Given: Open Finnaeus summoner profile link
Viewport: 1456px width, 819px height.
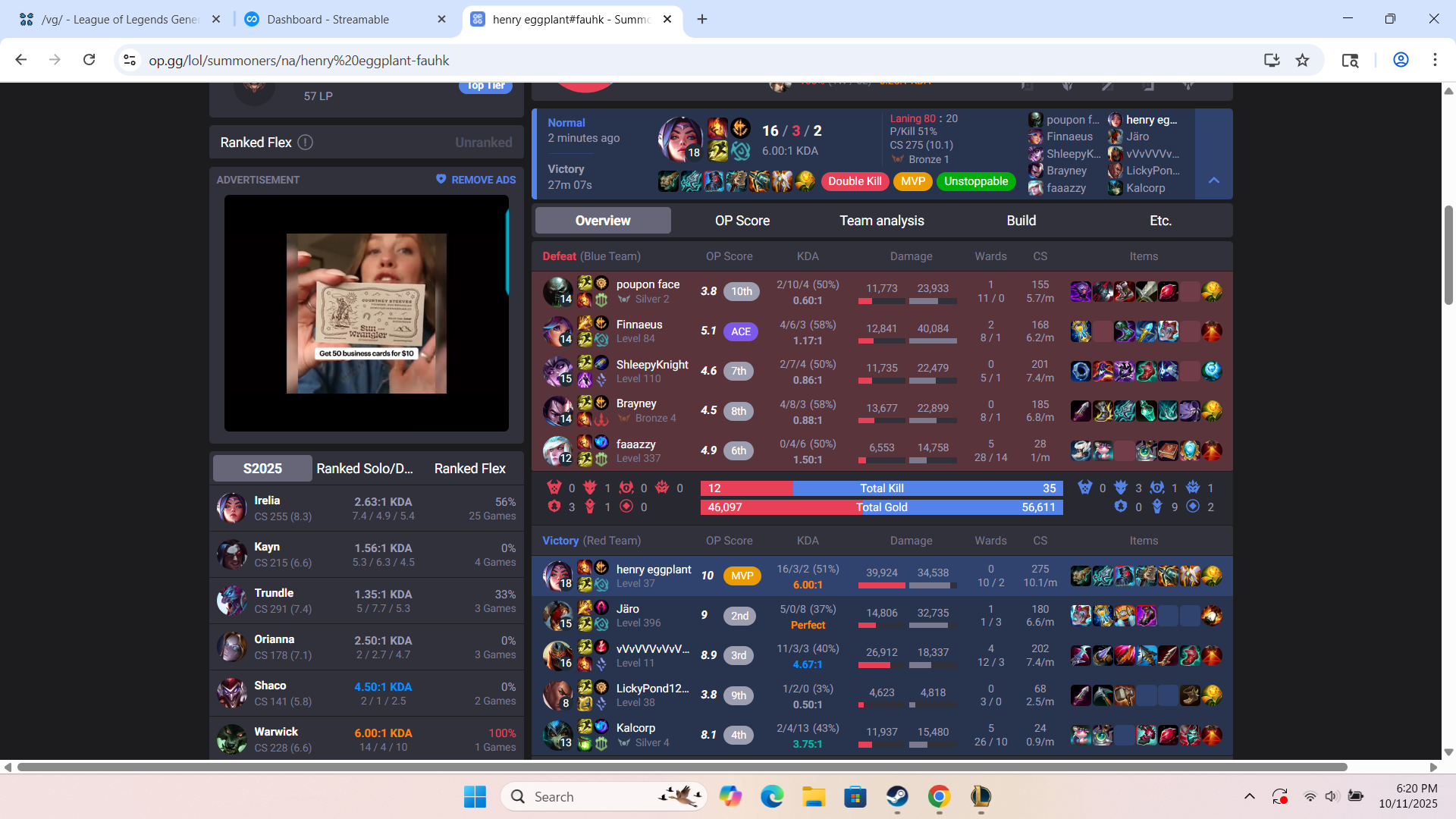Looking at the screenshot, I should tap(639, 325).
